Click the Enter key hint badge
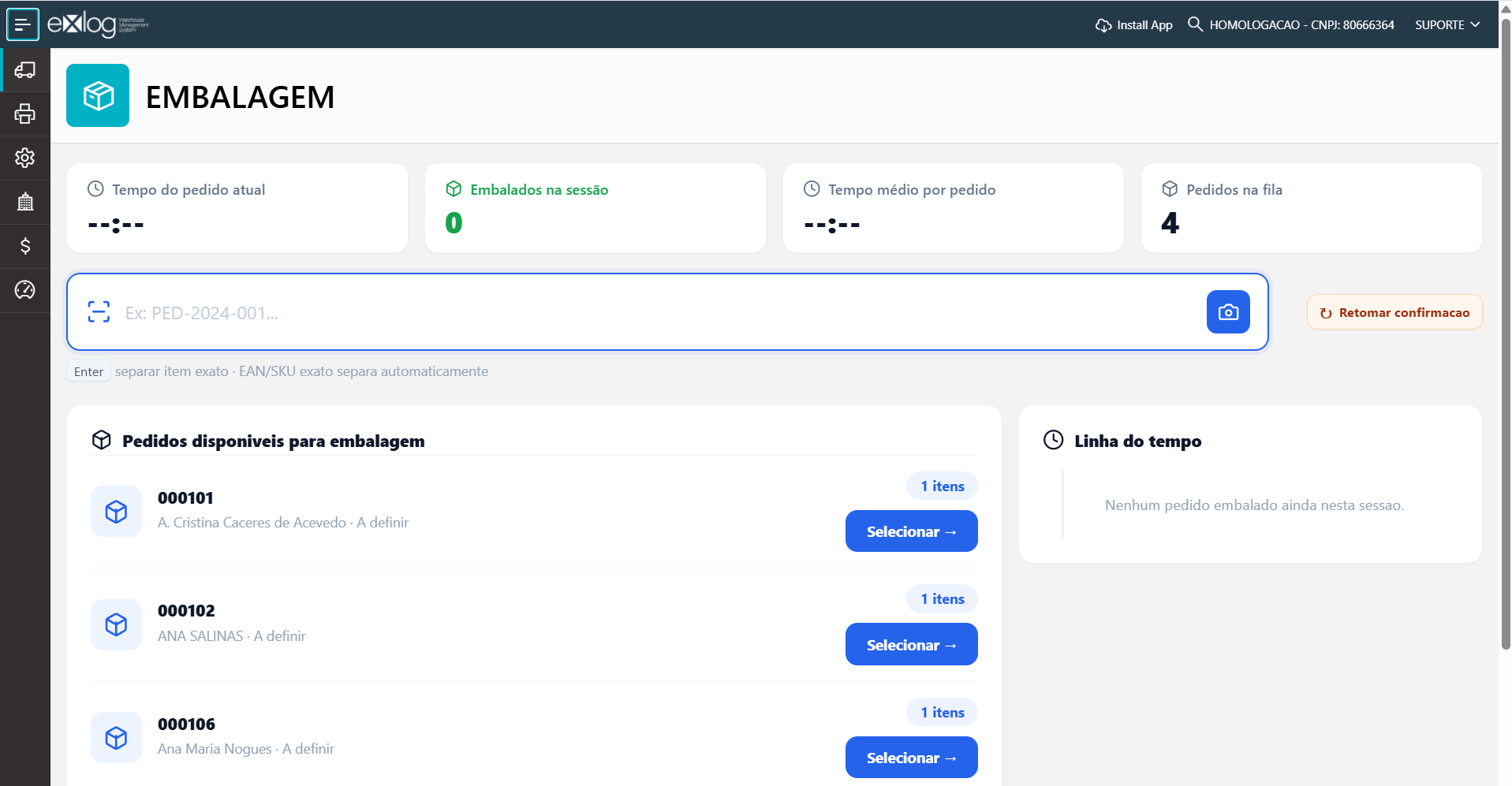The height and width of the screenshot is (786, 1512). [x=88, y=371]
